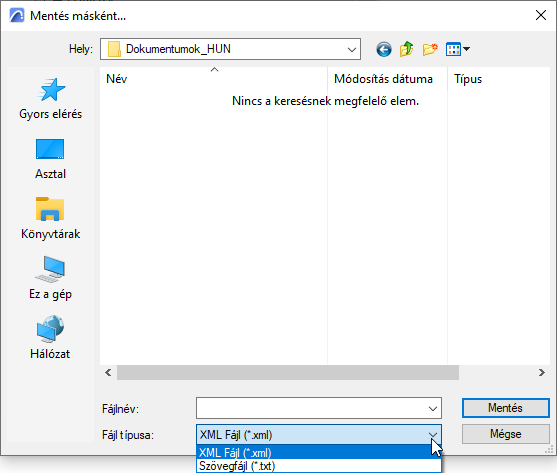Expand the Fájlnév history dropdown
This screenshot has width=557, height=473.
click(433, 408)
